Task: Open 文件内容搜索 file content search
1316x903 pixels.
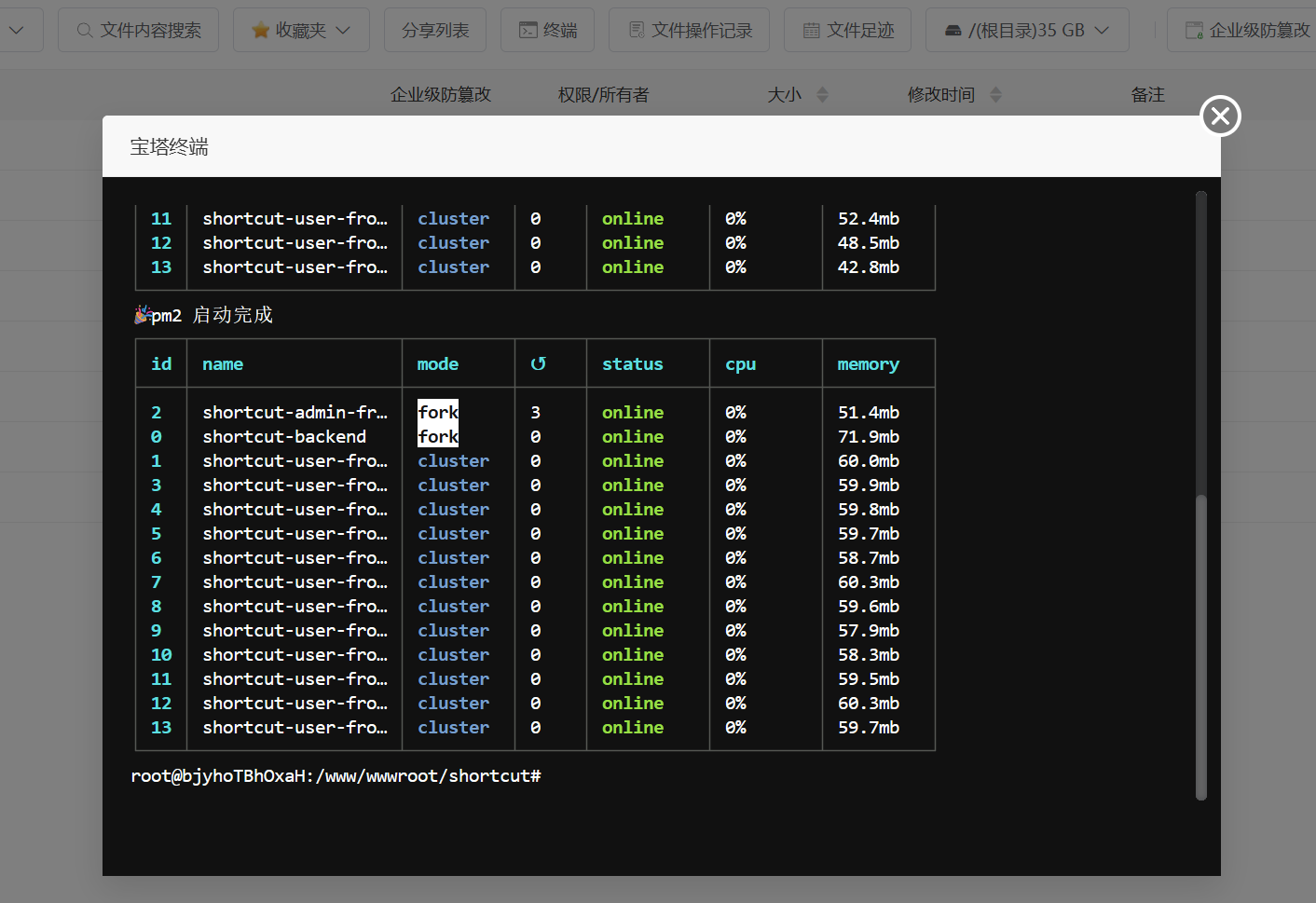Action: coord(138,30)
